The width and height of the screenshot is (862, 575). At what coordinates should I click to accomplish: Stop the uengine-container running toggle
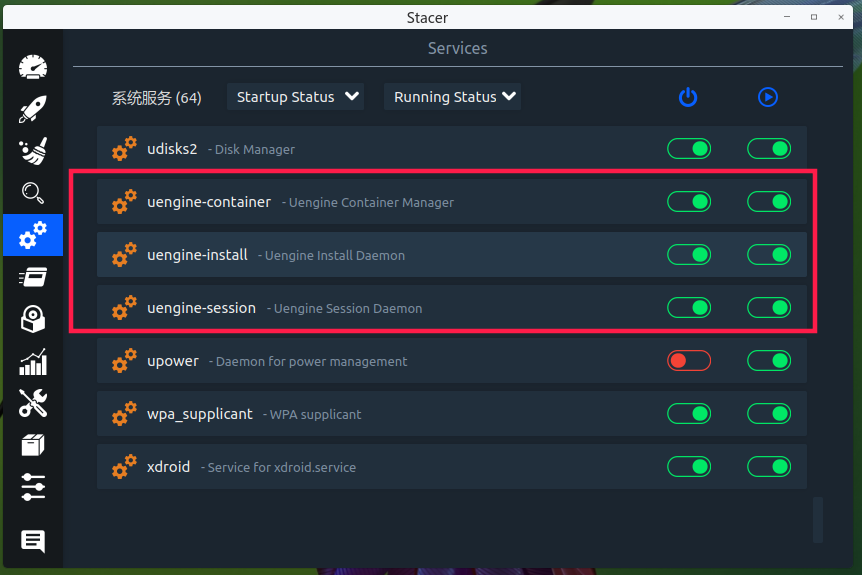769,202
